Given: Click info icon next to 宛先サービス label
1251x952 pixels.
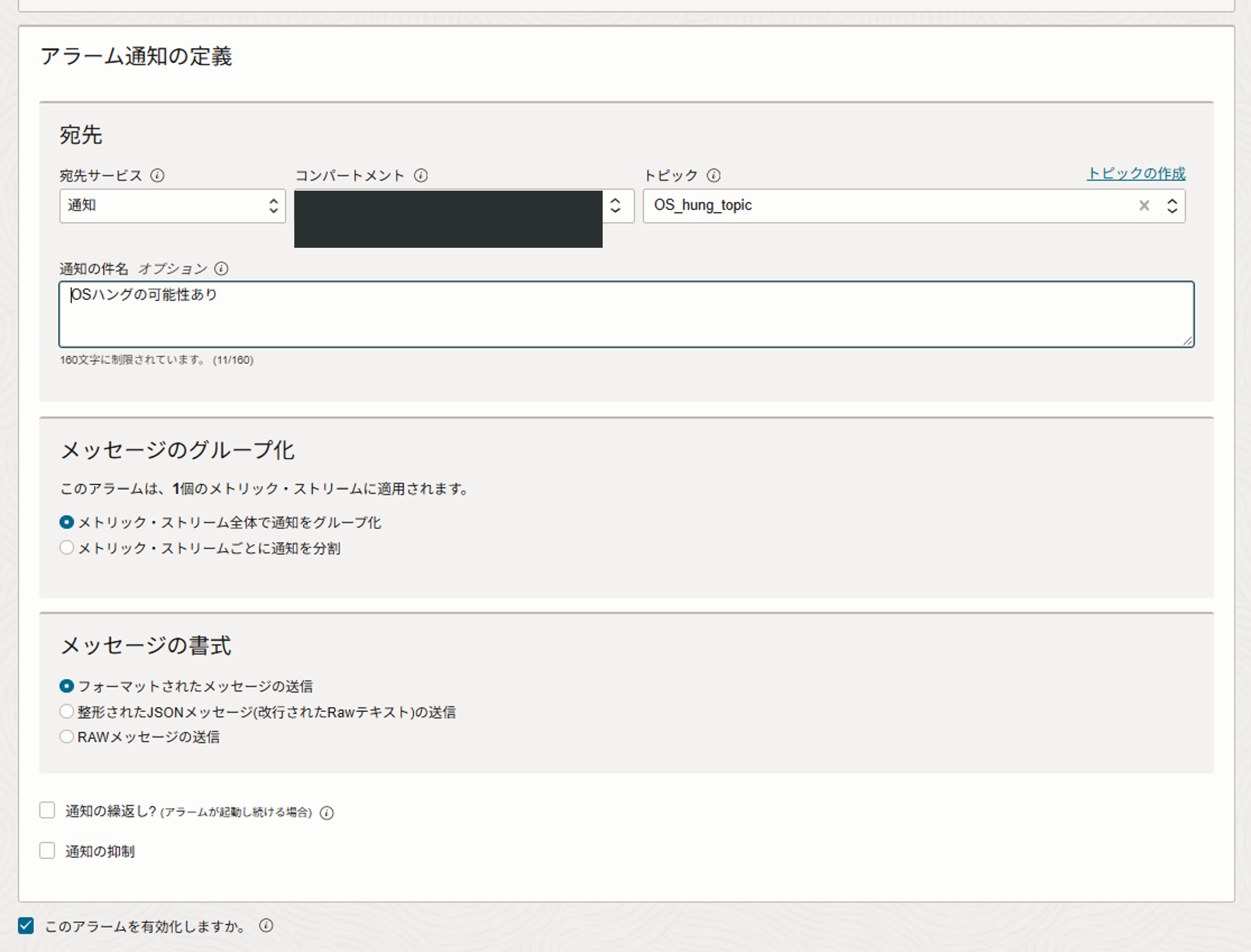Looking at the screenshot, I should click(x=158, y=176).
